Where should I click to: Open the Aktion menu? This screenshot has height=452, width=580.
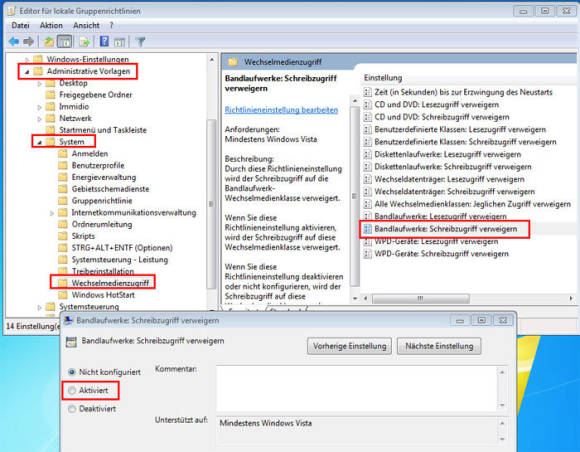51,26
